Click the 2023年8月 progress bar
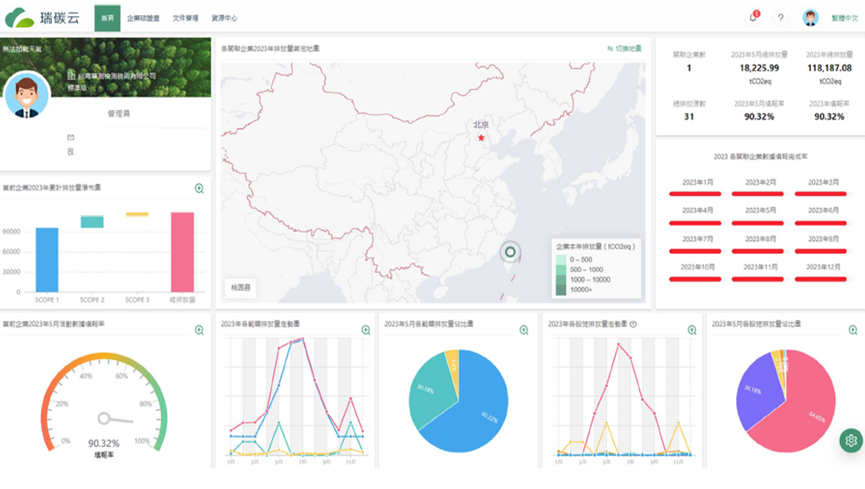The image size is (865, 489). tap(760, 251)
